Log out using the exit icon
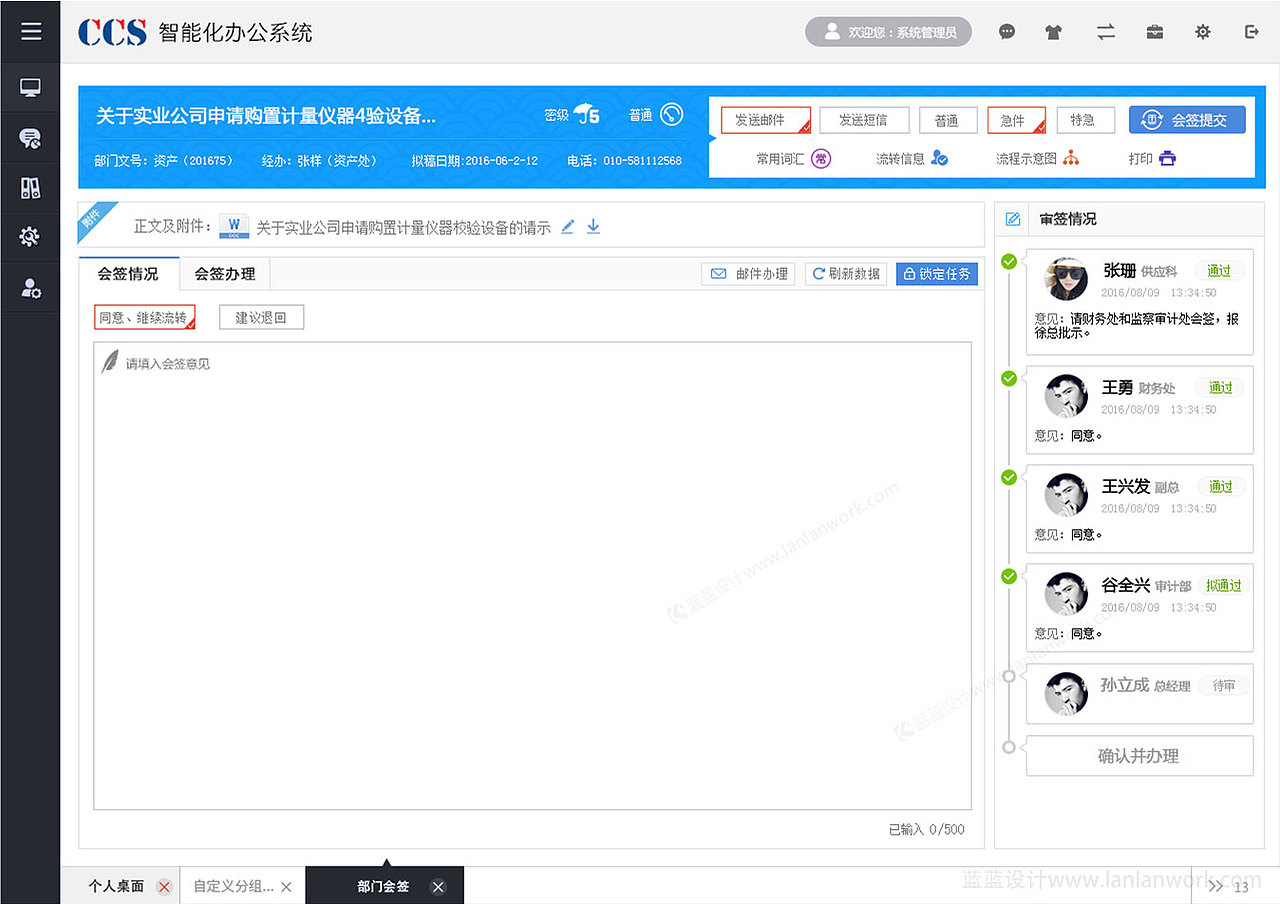 [x=1252, y=31]
